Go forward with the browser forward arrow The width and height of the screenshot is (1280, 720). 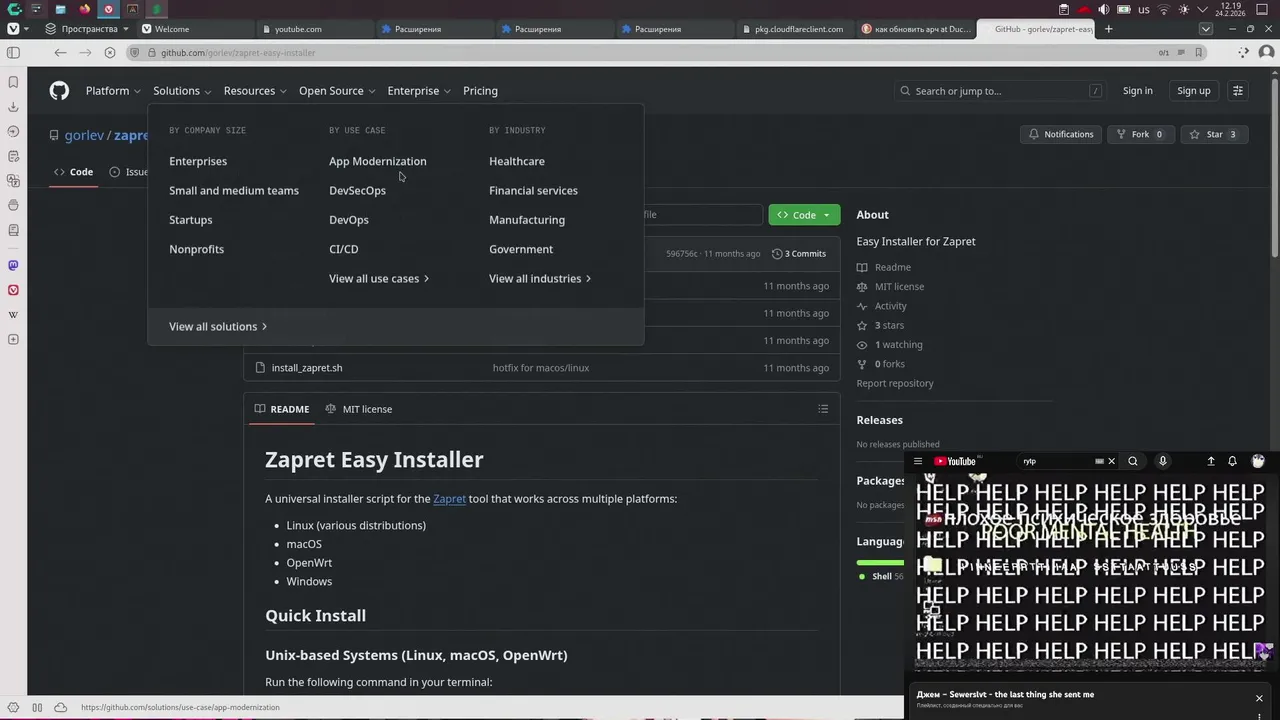[x=85, y=53]
